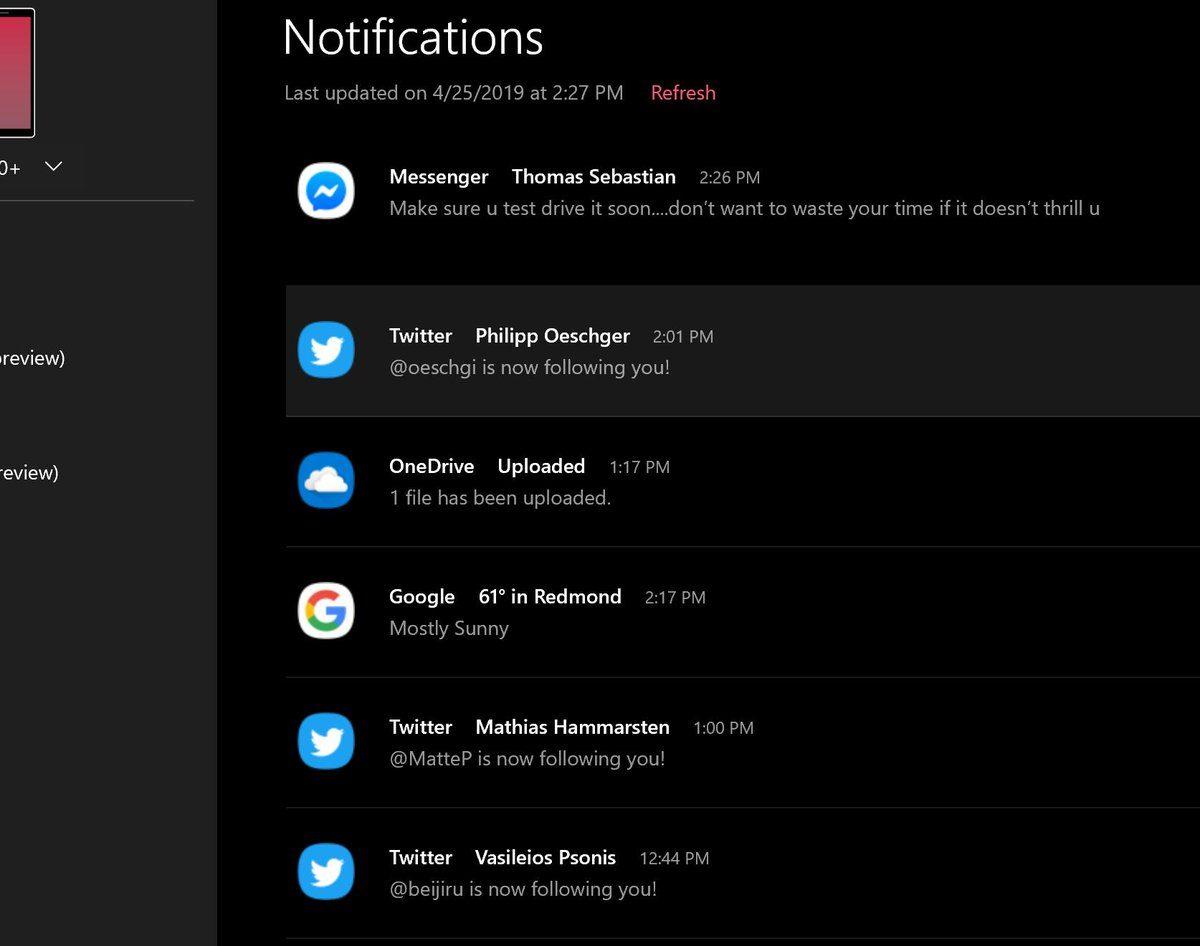Select the Twitter icon beside Mathias Hammarsten

pyautogui.click(x=325, y=741)
